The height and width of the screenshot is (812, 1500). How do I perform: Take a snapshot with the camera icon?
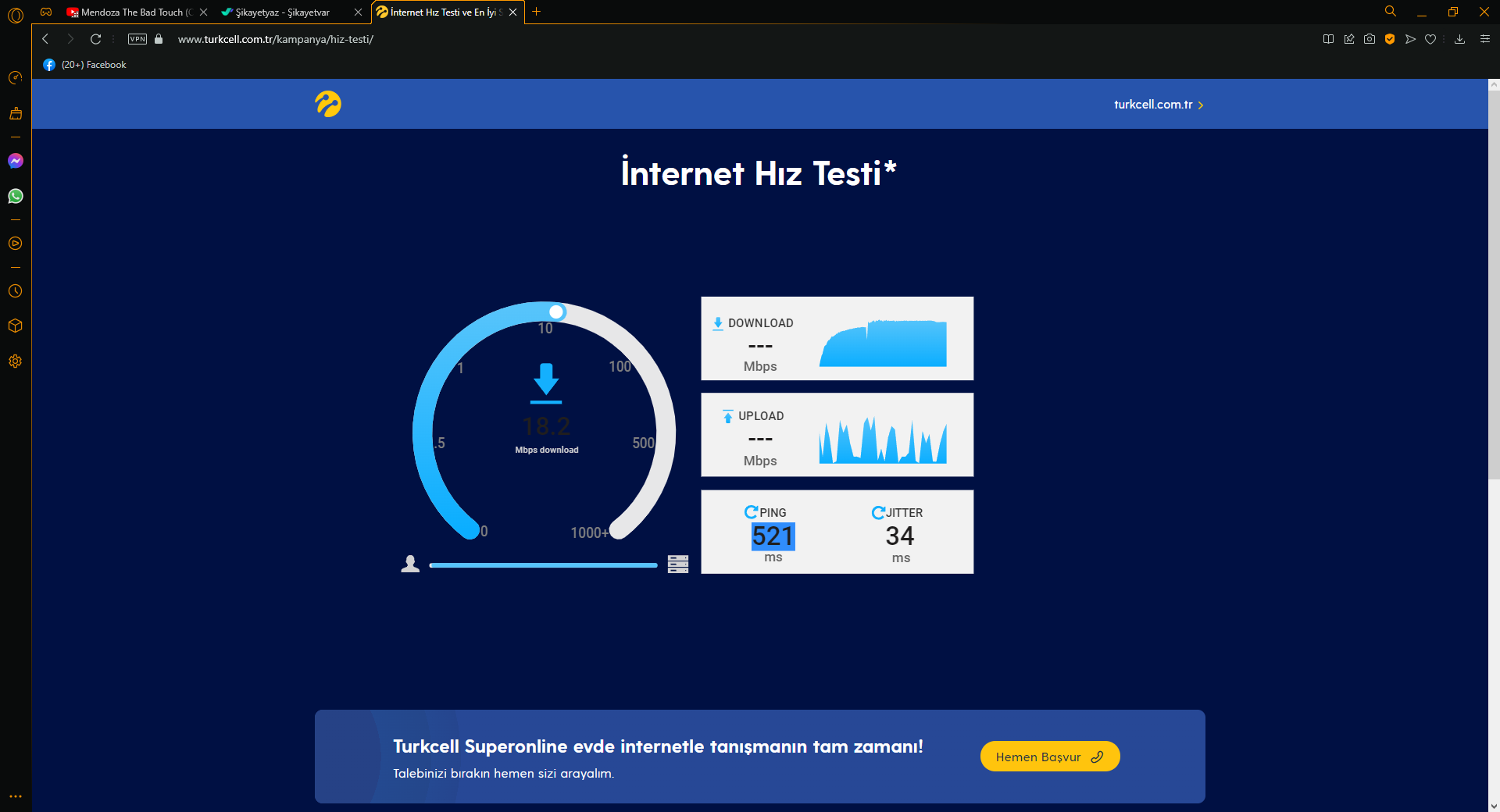point(1370,39)
